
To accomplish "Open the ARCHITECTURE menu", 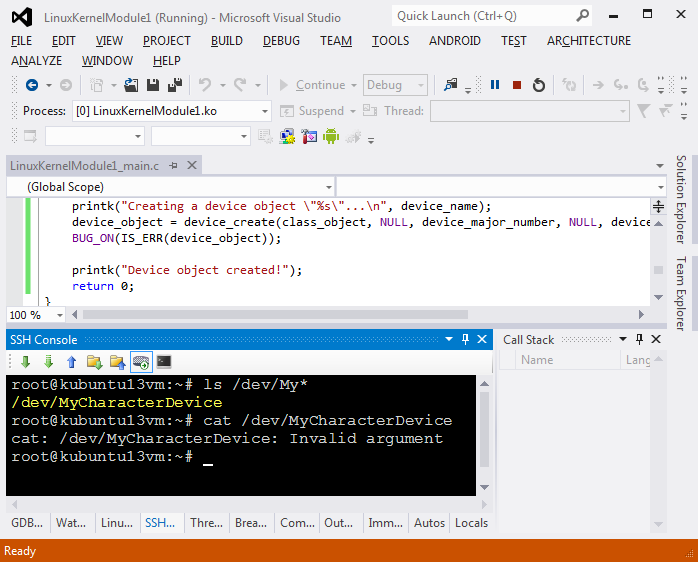I will tap(588, 41).
